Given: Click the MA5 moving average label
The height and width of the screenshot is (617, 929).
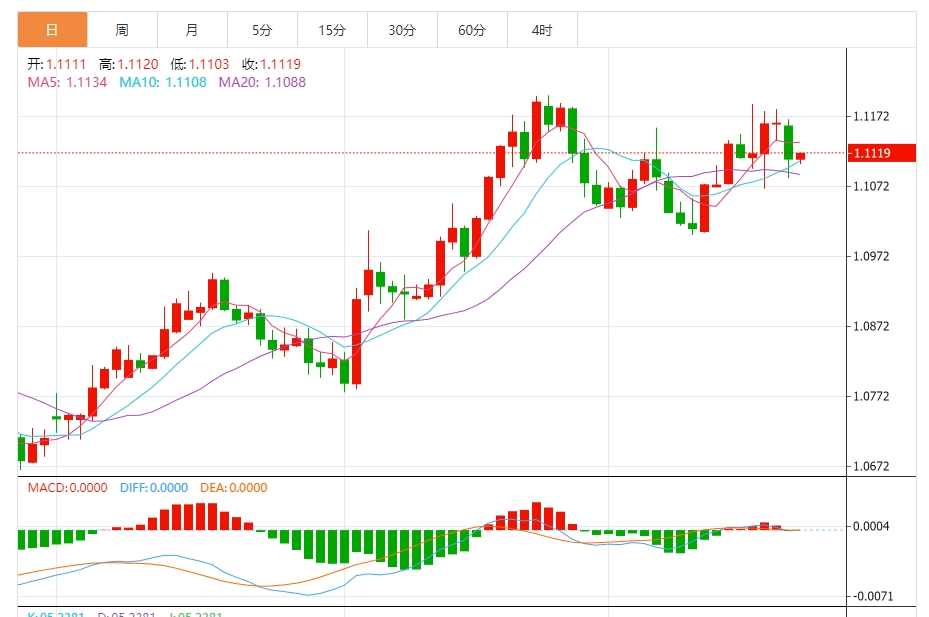Looking at the screenshot, I should [67, 82].
